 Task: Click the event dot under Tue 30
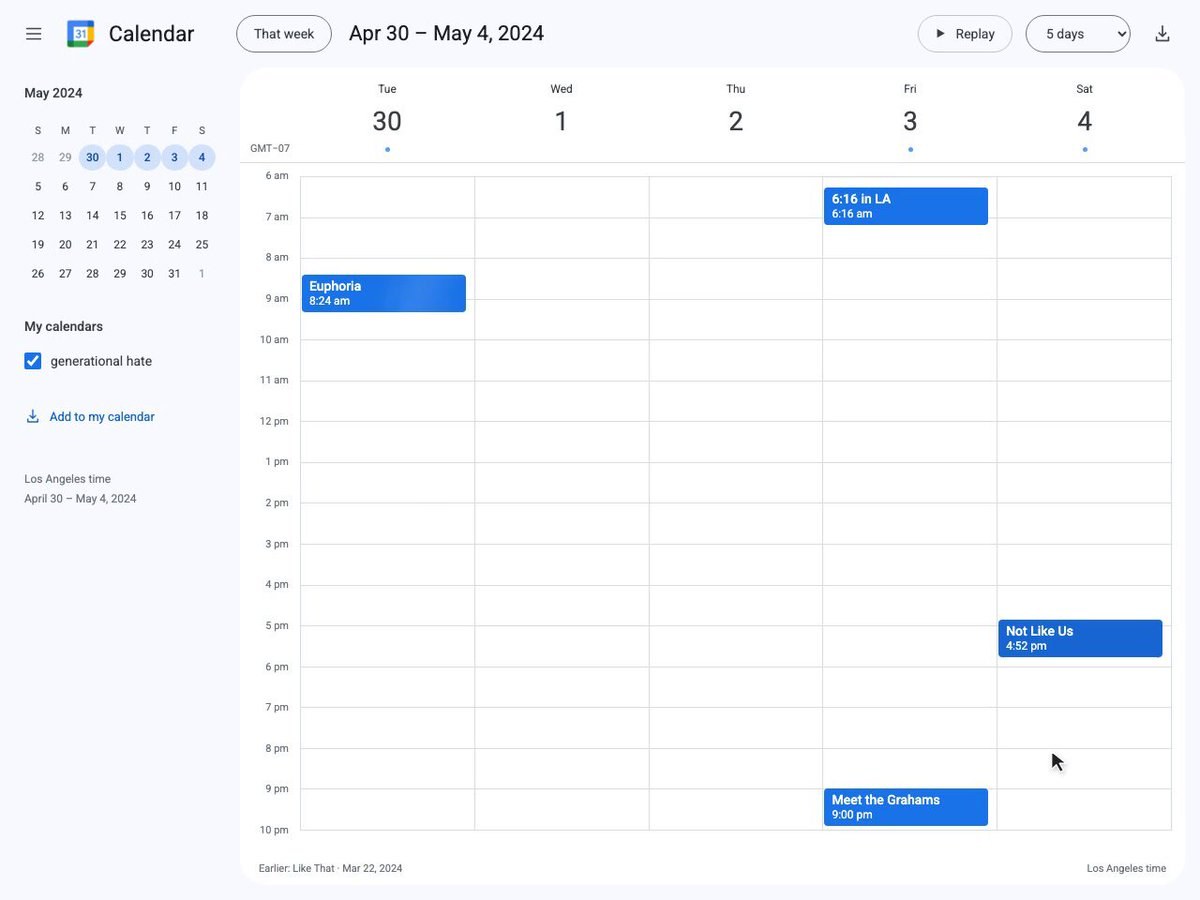click(387, 150)
